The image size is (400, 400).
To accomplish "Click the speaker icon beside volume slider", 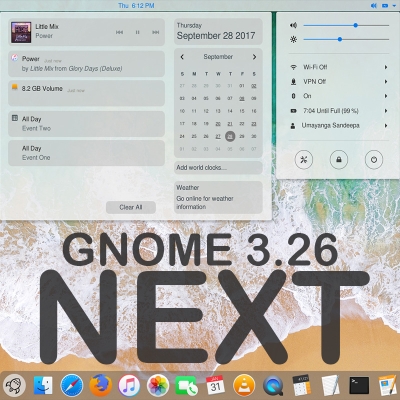I will [x=293, y=25].
